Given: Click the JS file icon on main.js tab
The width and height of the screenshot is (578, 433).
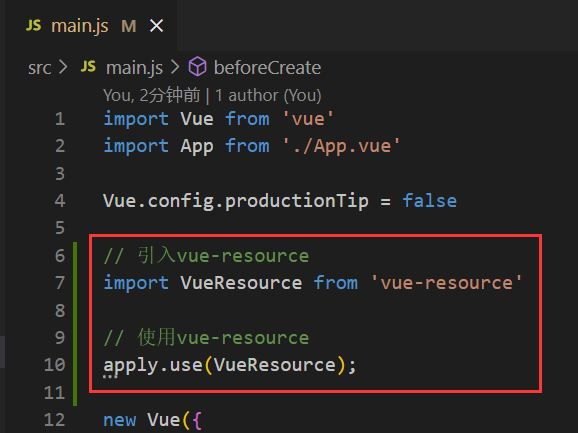Looking at the screenshot, I should (34, 25).
